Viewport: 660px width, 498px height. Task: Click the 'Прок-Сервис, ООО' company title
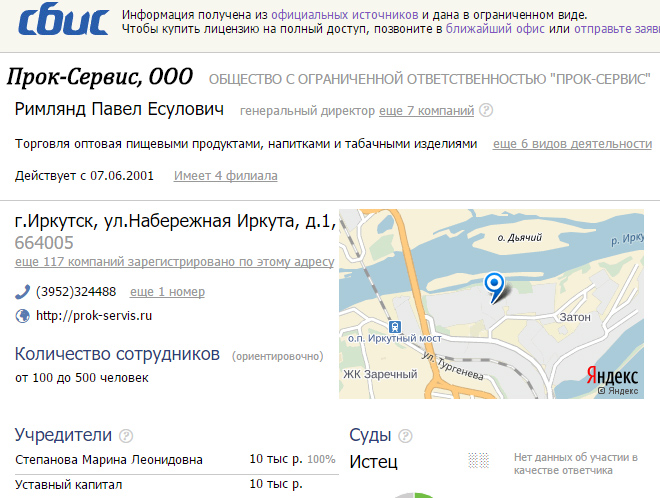coord(100,77)
